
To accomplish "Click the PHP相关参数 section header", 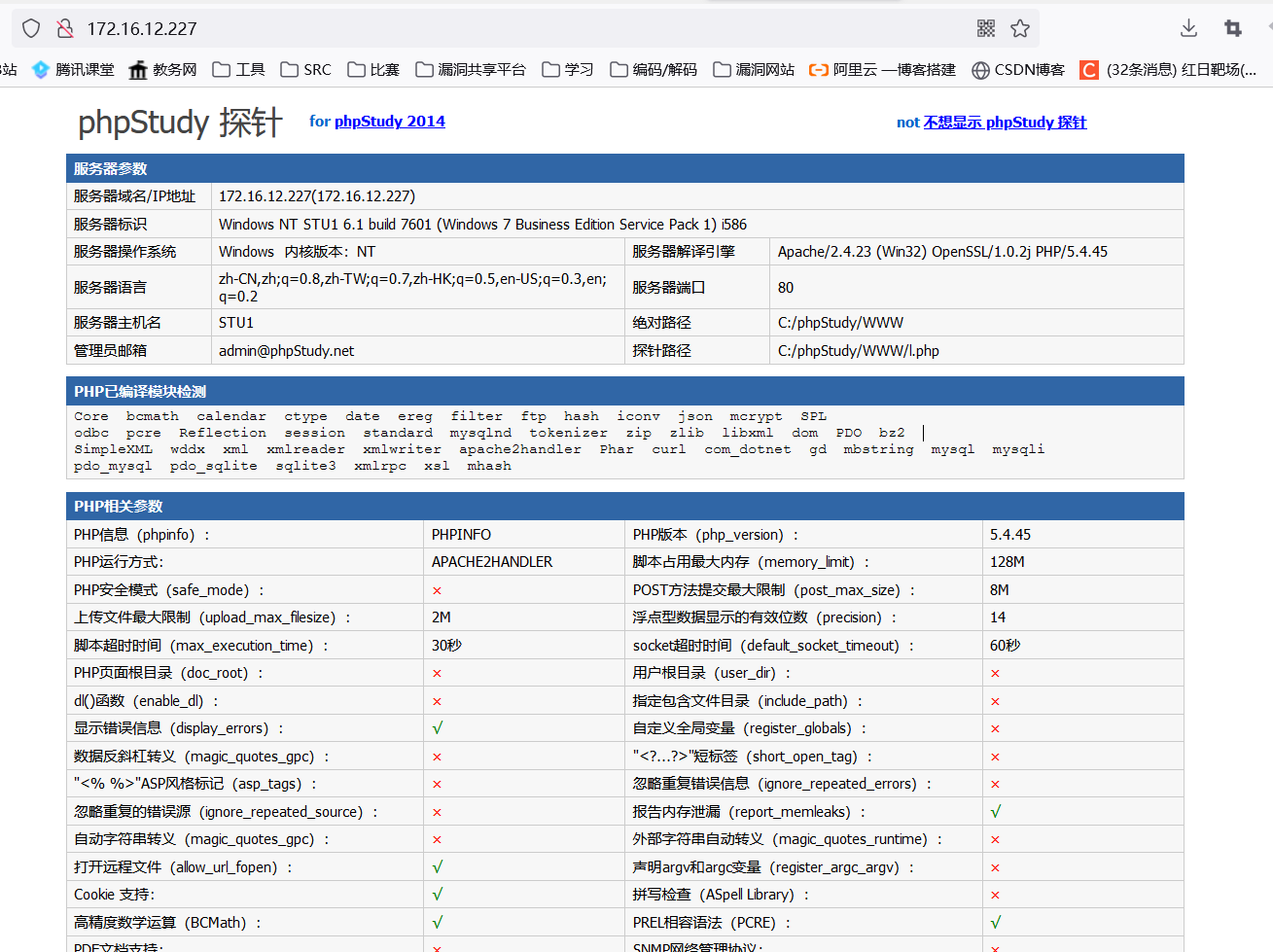I will pos(625,506).
